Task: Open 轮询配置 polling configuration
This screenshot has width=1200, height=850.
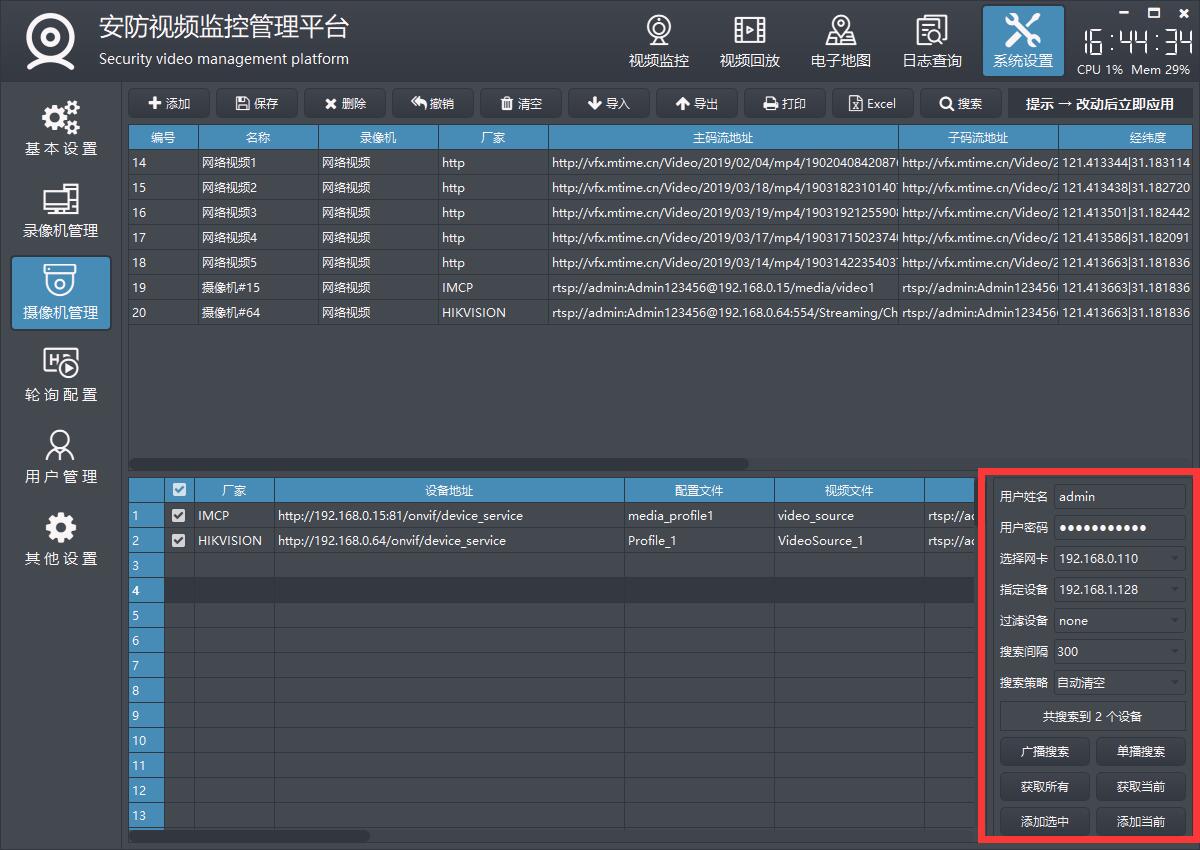Action: pos(61,375)
